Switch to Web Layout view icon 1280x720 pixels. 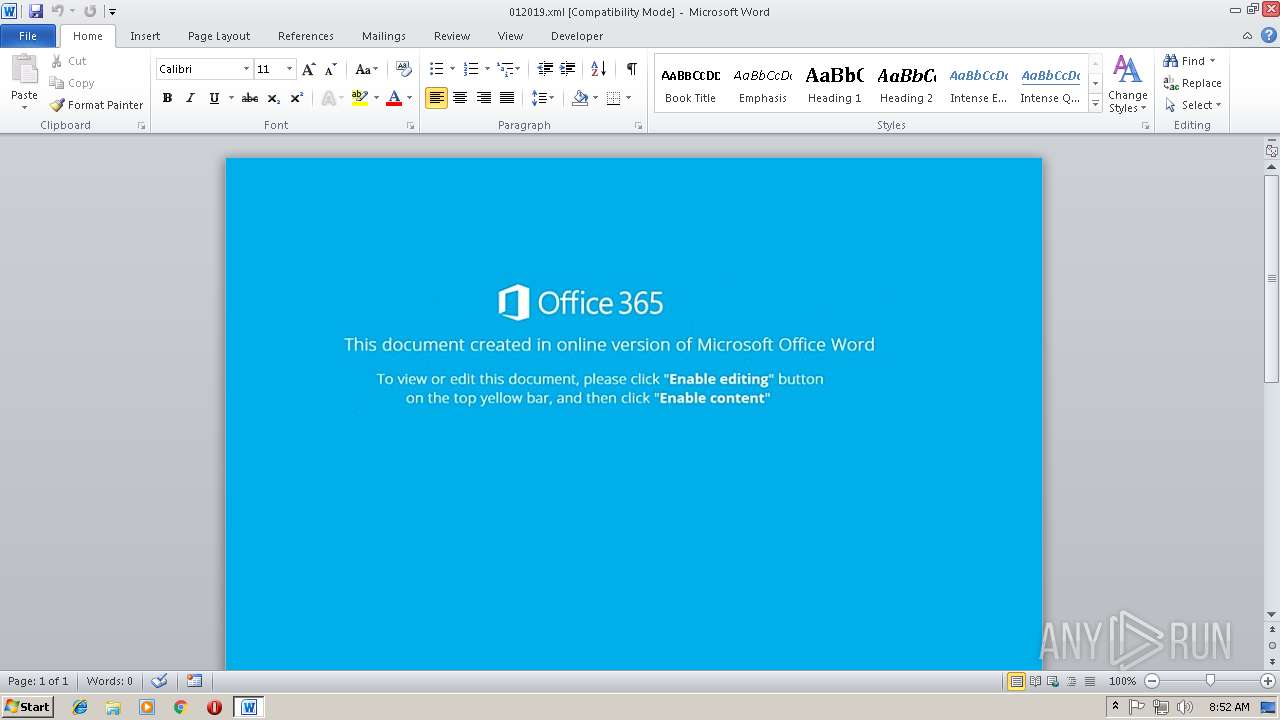[1052, 681]
